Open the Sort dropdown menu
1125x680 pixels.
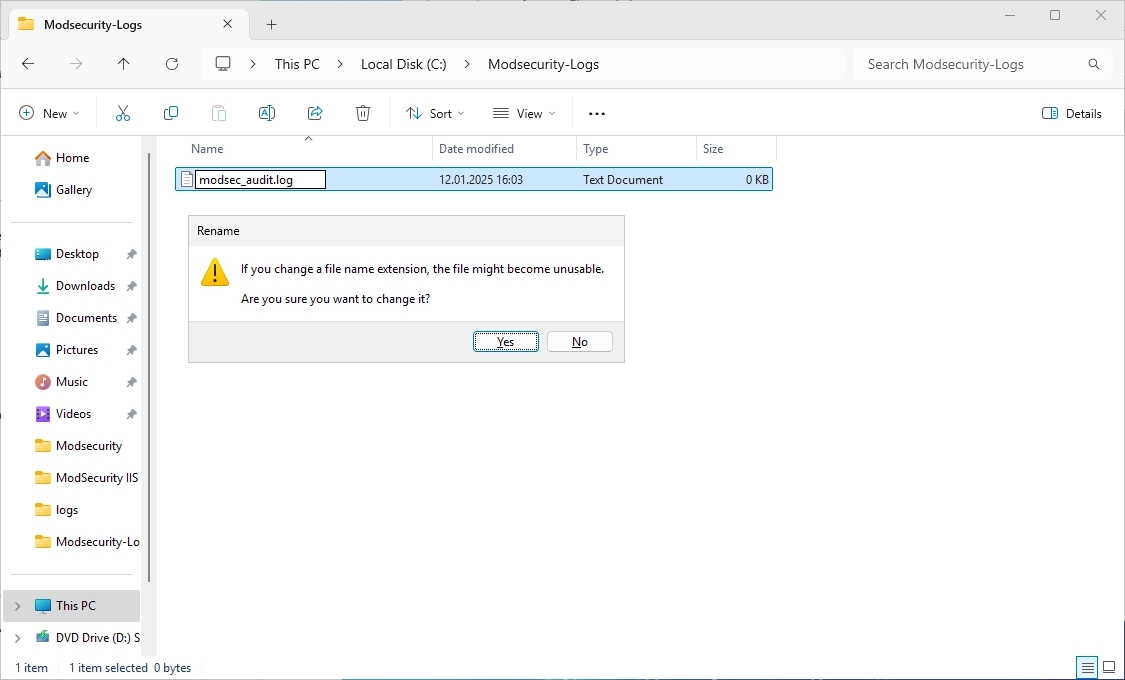[x=435, y=114]
